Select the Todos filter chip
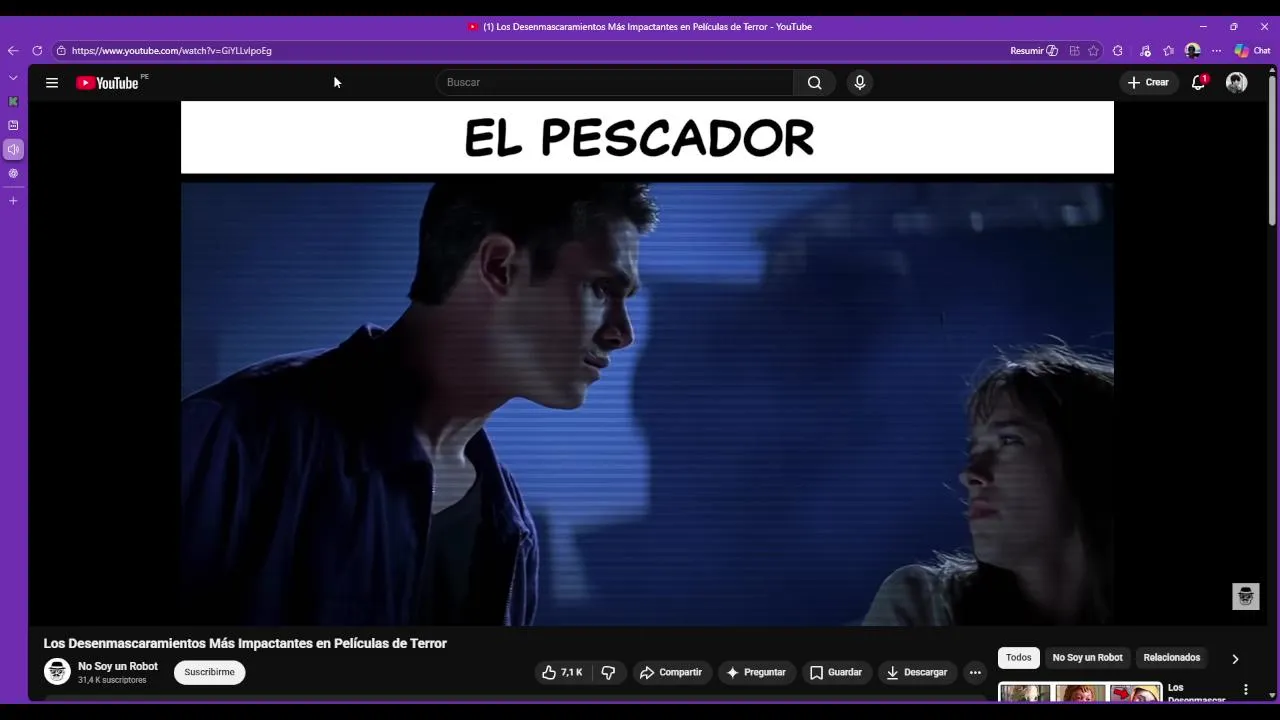This screenshot has width=1280, height=720. [1019, 658]
